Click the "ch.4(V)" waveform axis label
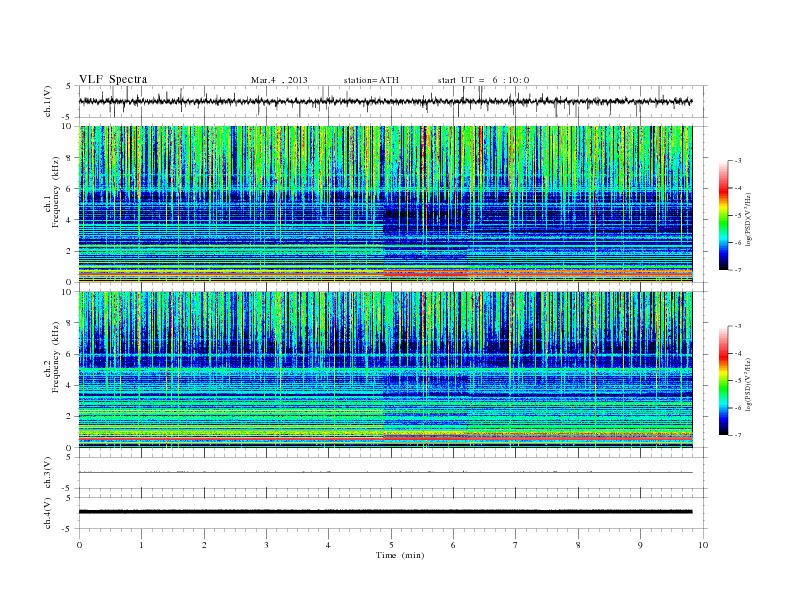Viewport: 792px width, 612px height. tap(47, 514)
